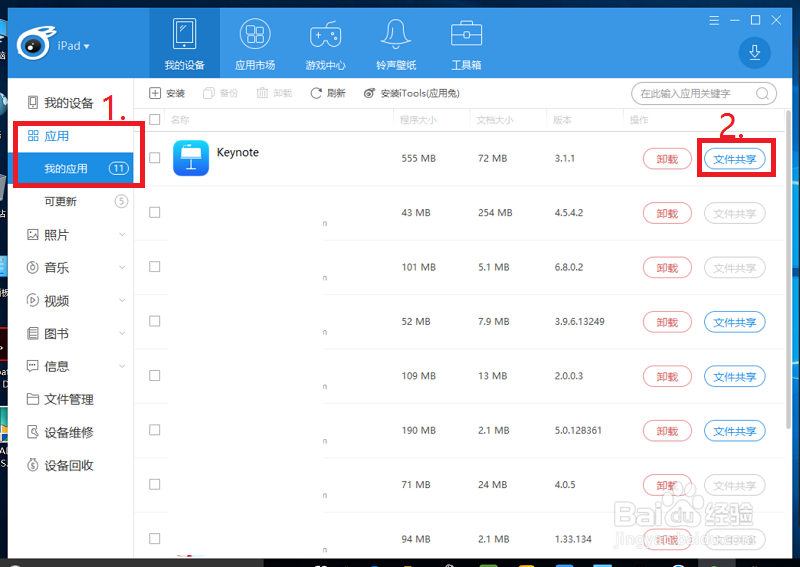This screenshot has width=800, height=567.
Task: Open the download manager arrow button
Action: [x=755, y=53]
